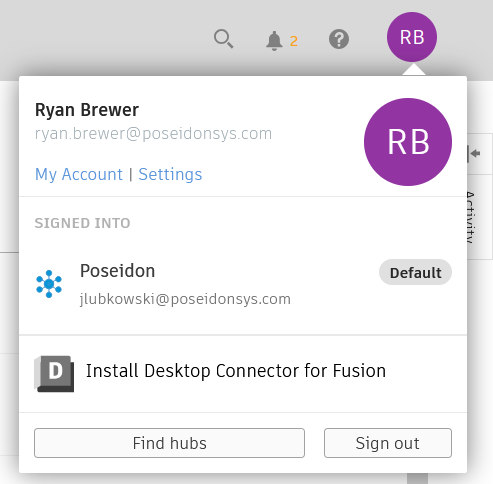The width and height of the screenshot is (493, 484).
Task: Select the Poseidon hub entry
Action: click(x=243, y=284)
